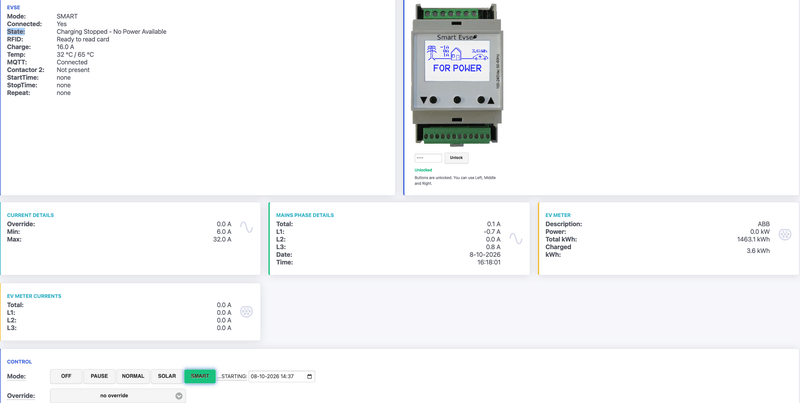The width and height of the screenshot is (800, 403).
Task: Click the State label in EVSE panel
Action: click(x=16, y=32)
